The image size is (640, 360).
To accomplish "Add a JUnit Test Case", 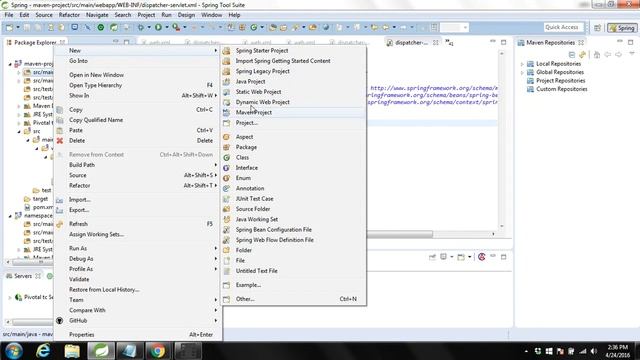I will (x=293, y=199).
